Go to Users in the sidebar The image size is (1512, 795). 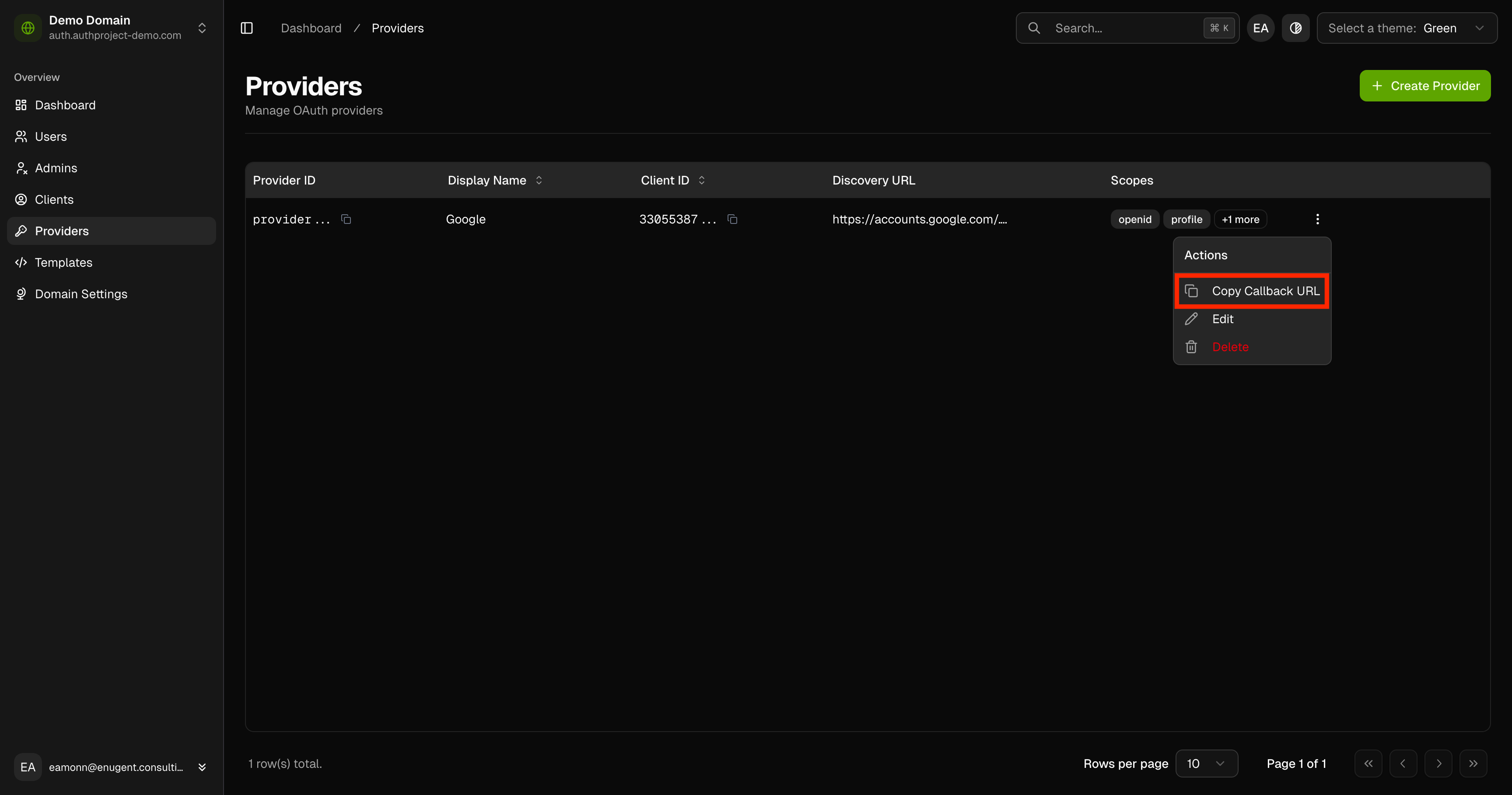pyautogui.click(x=112, y=137)
